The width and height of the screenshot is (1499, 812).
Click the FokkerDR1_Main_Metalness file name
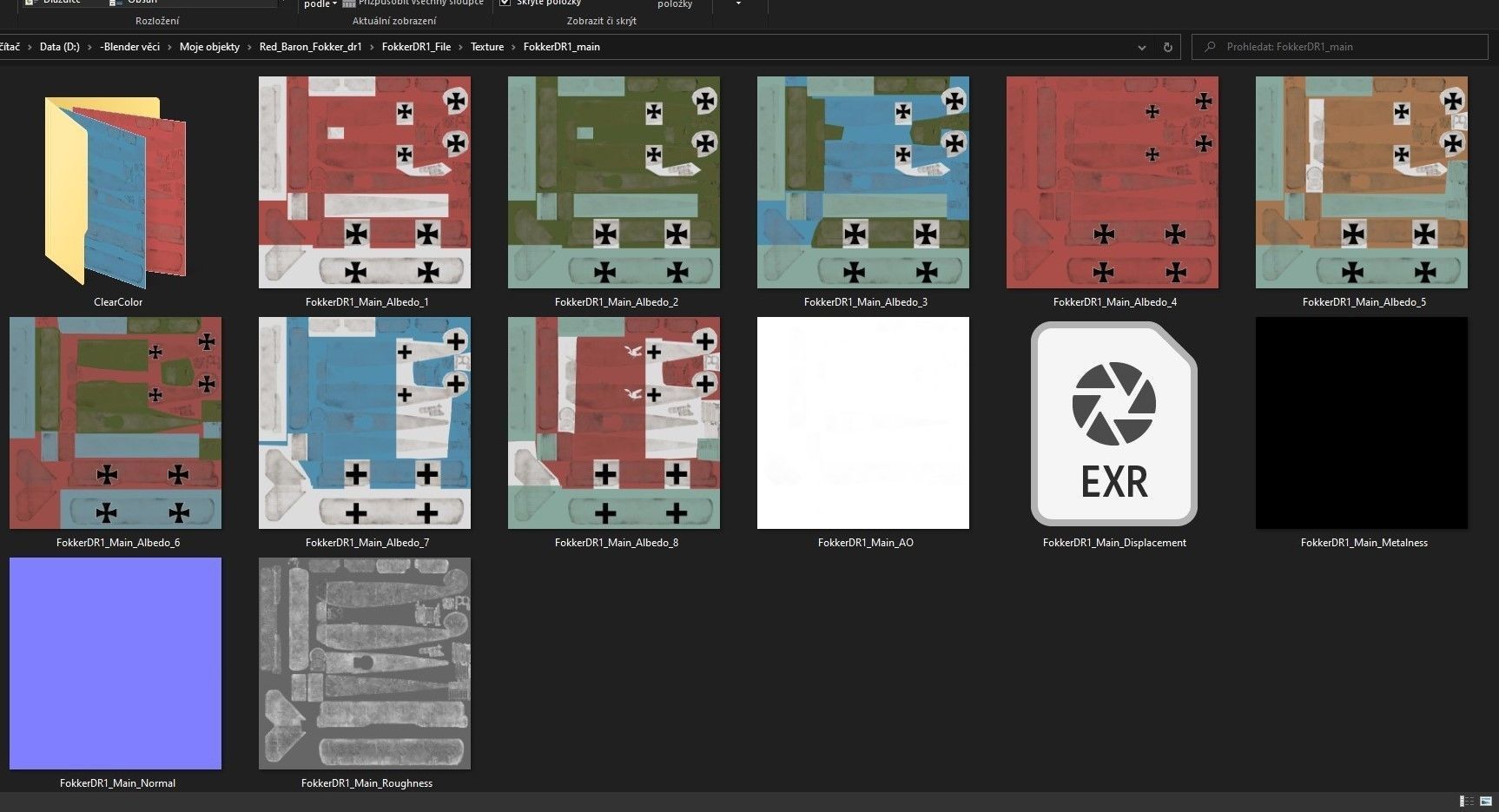pos(1364,543)
